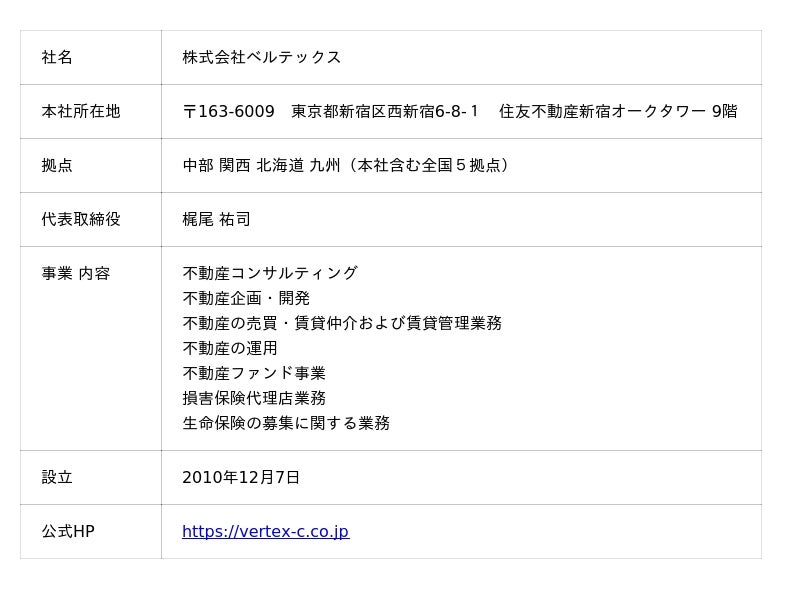The image size is (800, 589).
Task: Select the date 2010年12月7日
Action: [241, 477]
